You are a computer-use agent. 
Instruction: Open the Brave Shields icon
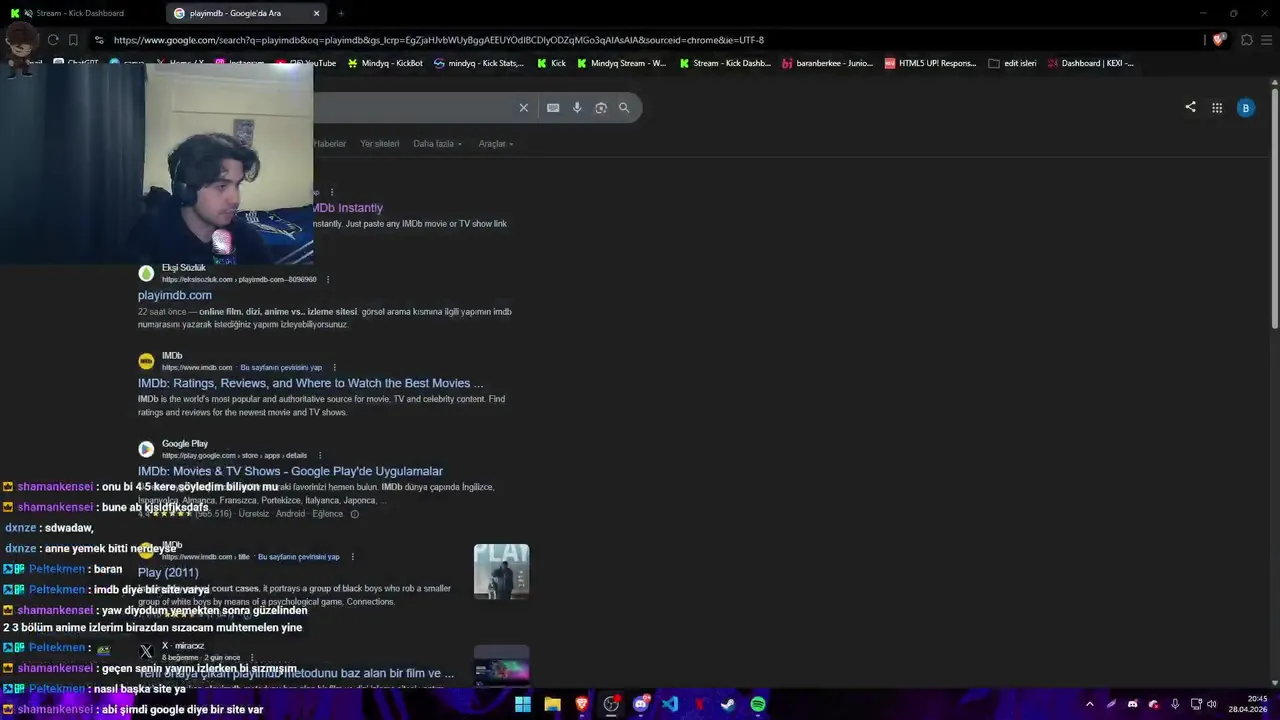click(1219, 40)
